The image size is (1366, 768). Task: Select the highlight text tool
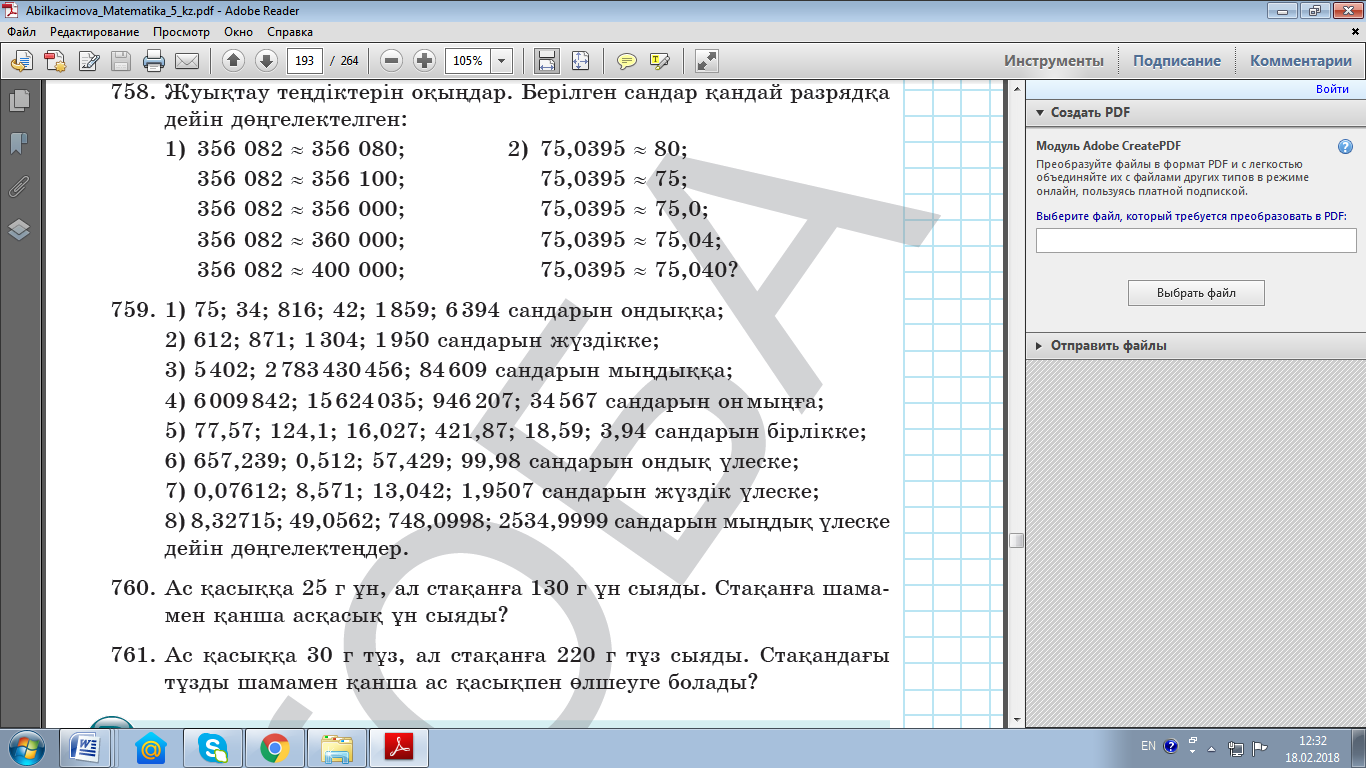click(659, 61)
